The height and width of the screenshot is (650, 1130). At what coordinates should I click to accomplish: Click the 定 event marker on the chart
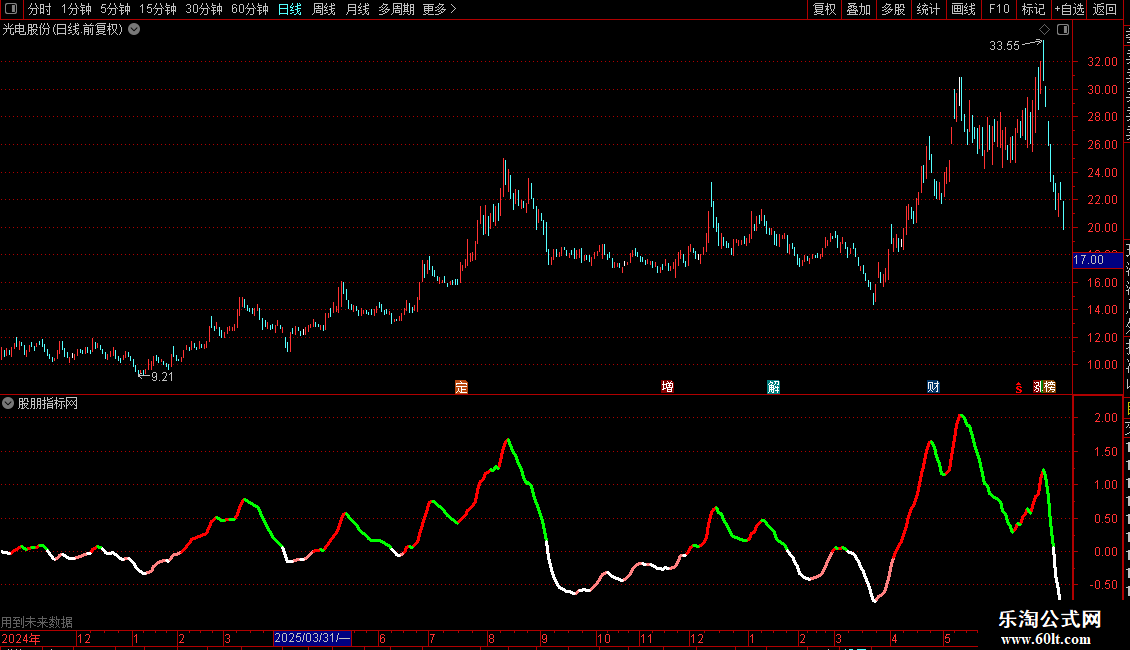(461, 387)
